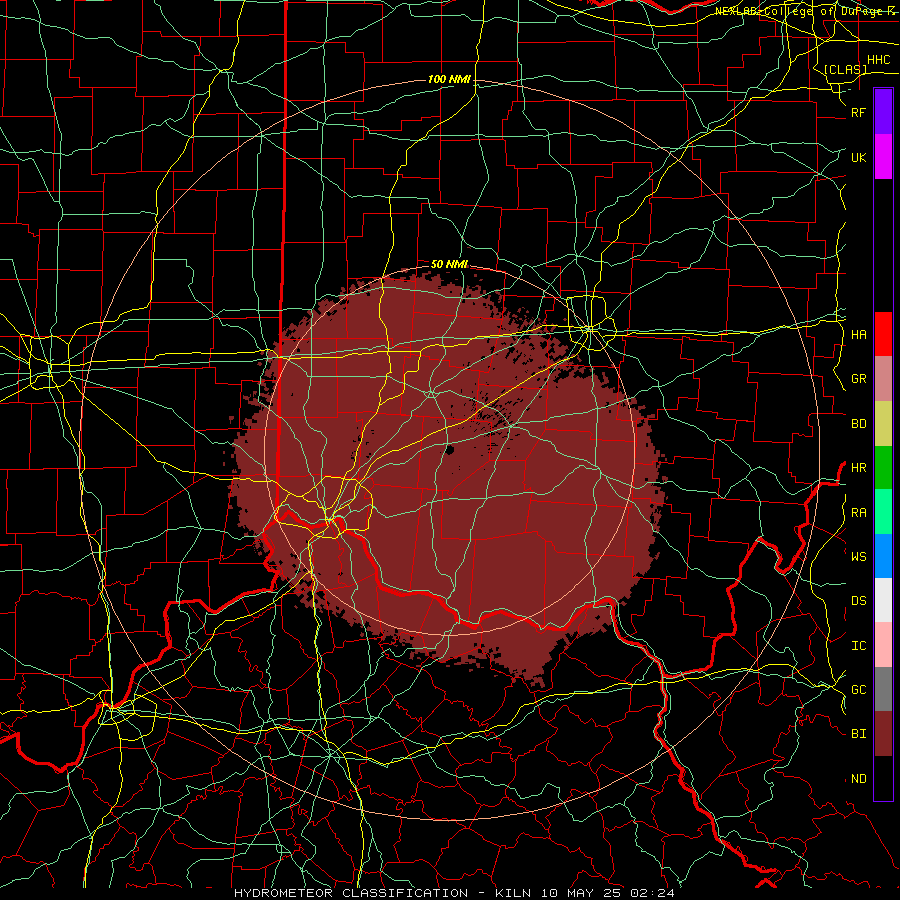The height and width of the screenshot is (900, 900).
Task: Click the HA legend label
Action: (858, 334)
